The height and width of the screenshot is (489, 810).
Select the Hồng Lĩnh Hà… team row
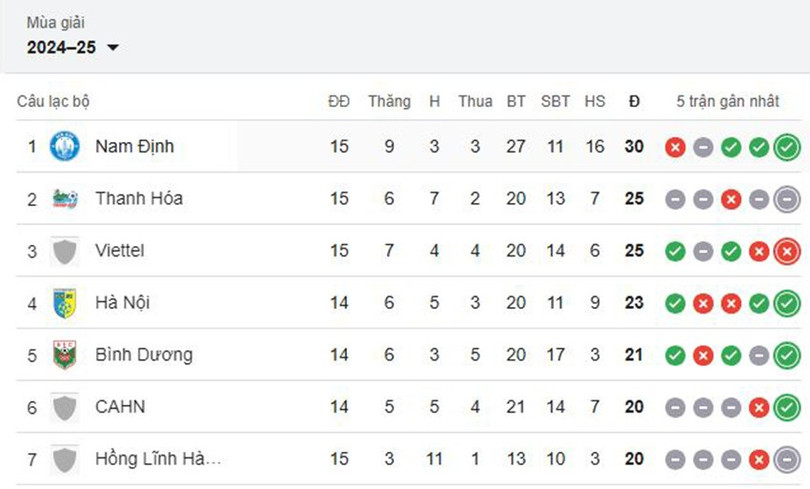point(409,459)
